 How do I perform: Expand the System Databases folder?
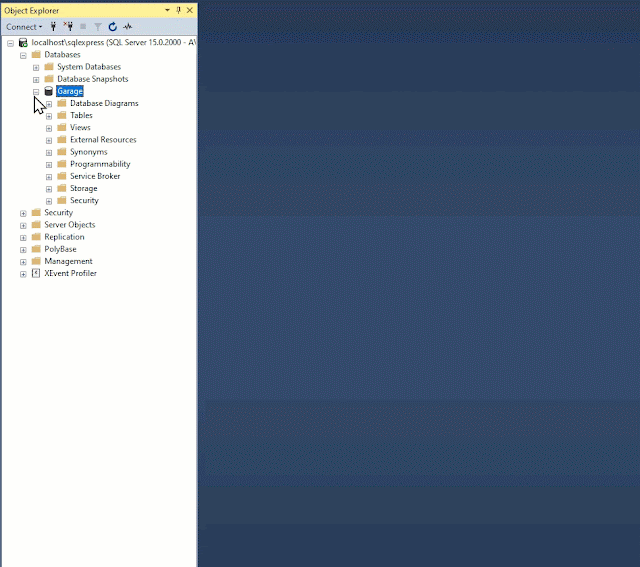point(36,67)
